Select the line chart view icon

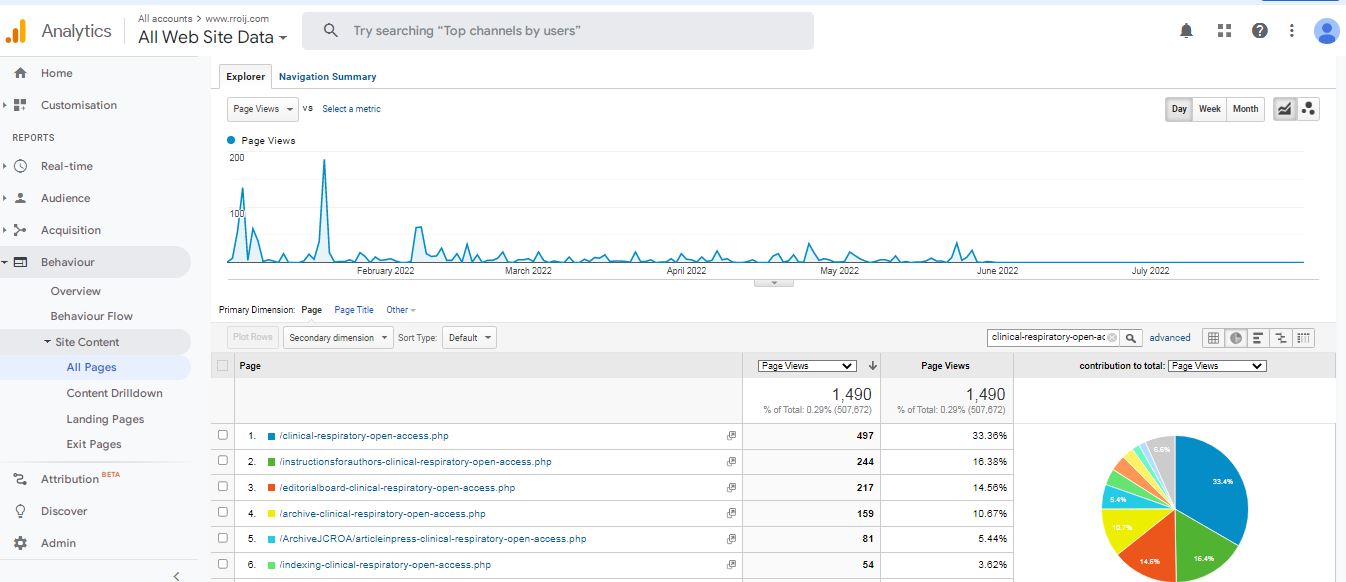[x=1284, y=109]
